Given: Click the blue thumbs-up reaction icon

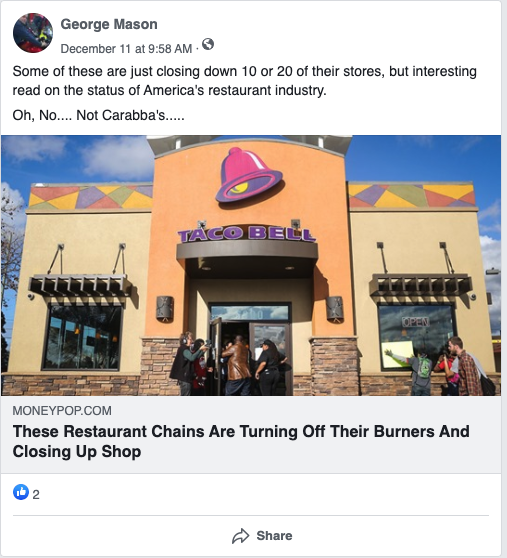Looking at the screenshot, I should tap(21, 492).
